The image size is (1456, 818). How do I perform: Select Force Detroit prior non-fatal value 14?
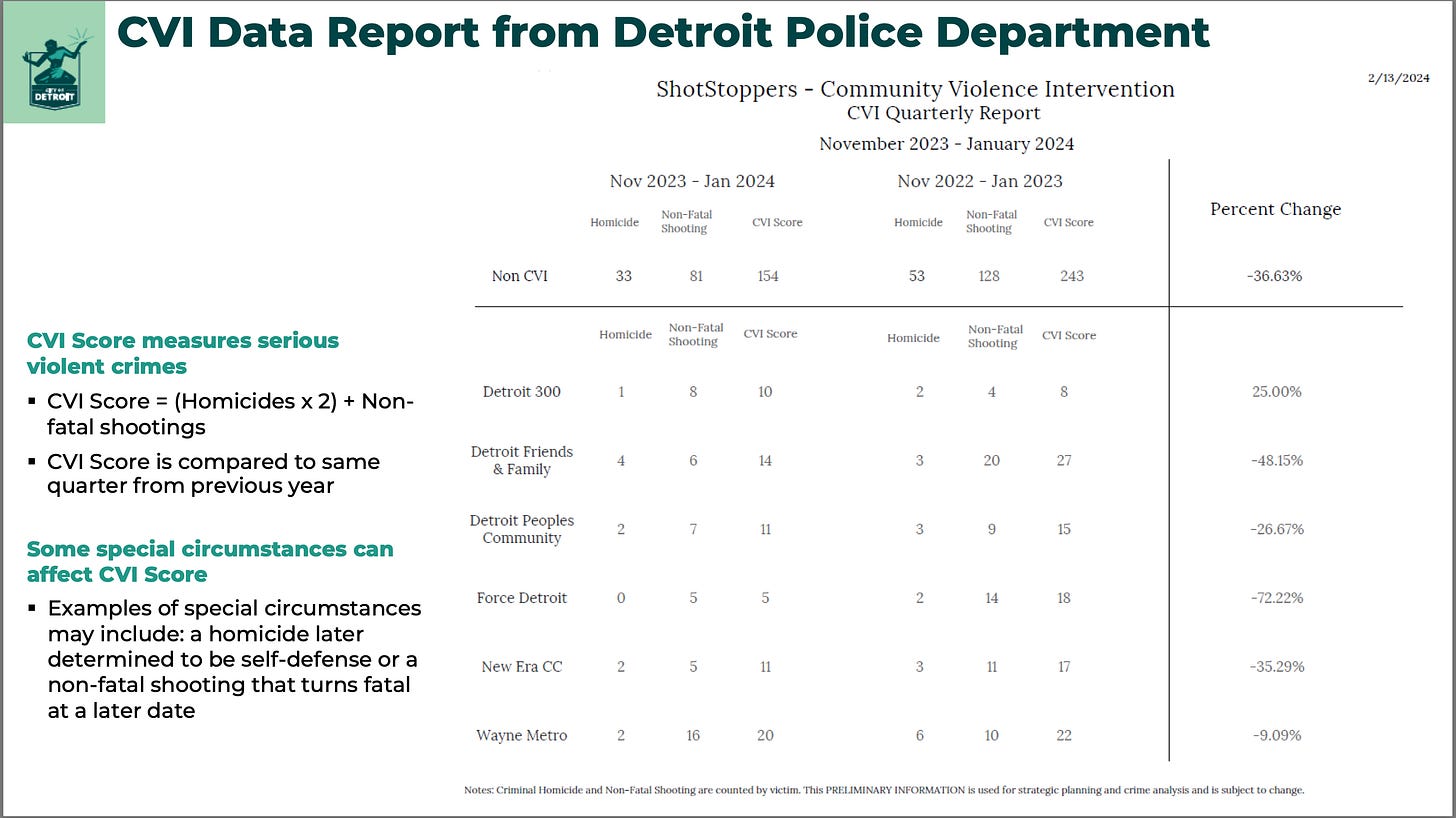tap(992, 598)
